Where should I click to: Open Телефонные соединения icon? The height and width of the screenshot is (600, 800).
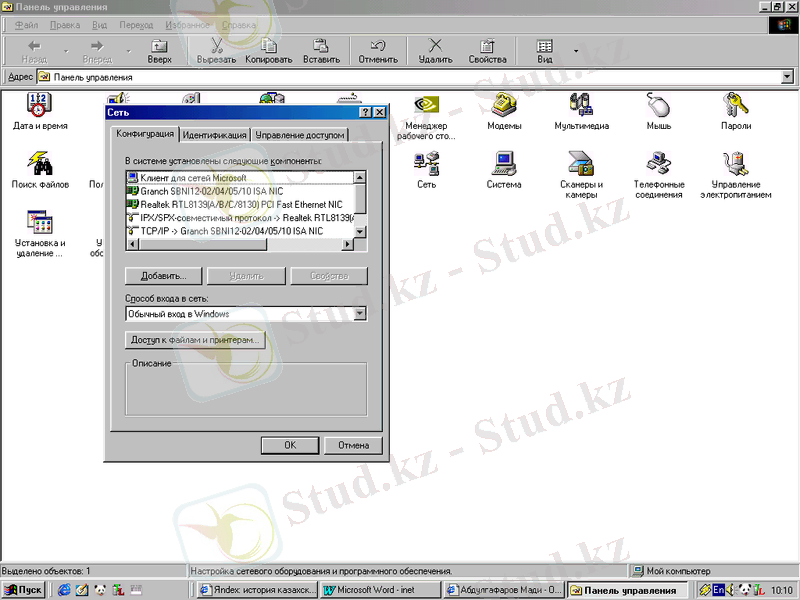pos(658,164)
